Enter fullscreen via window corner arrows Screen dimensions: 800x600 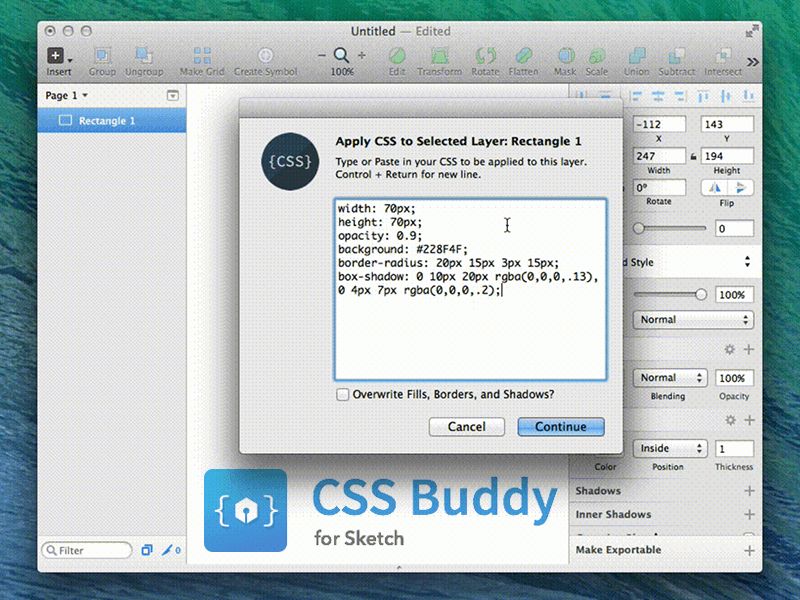pyautogui.click(x=751, y=31)
